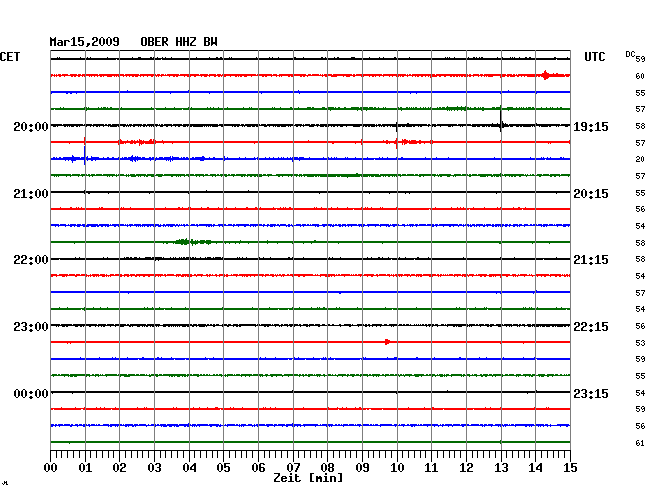
Task: Select the 00:00 CET time label
Action: coord(31,393)
